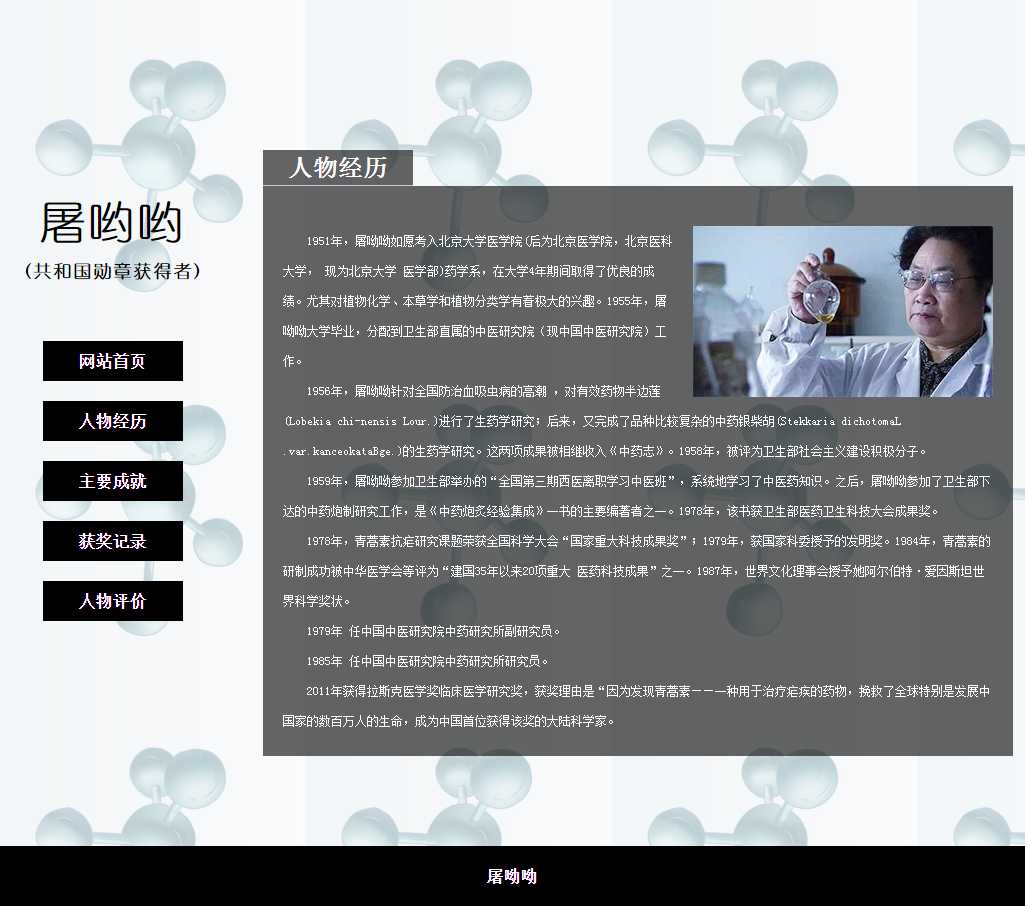Click the line starting 1985年 任中国中医研究院

(x=427, y=661)
